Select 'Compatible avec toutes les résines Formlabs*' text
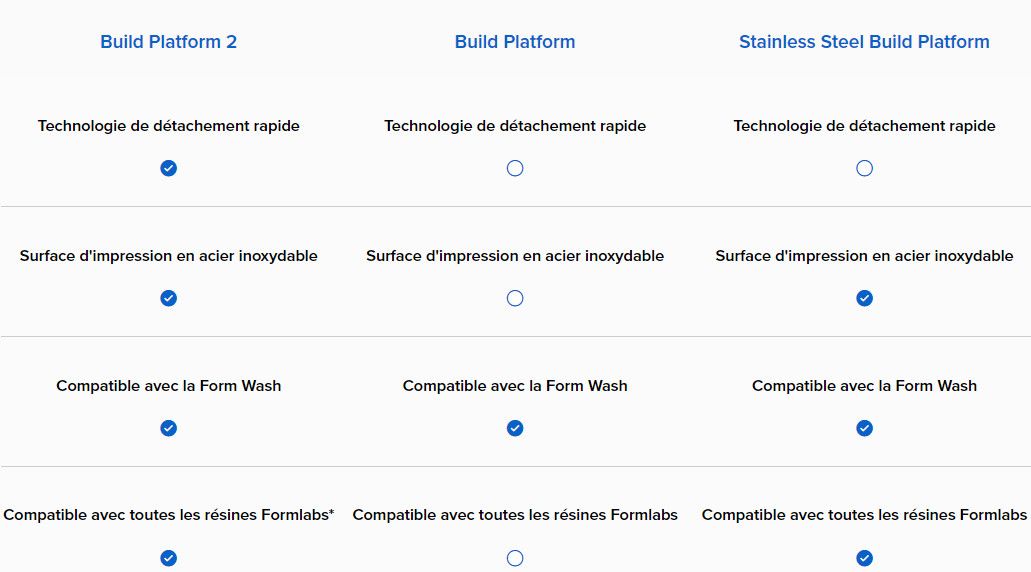The width and height of the screenshot is (1031, 572). pos(168,515)
